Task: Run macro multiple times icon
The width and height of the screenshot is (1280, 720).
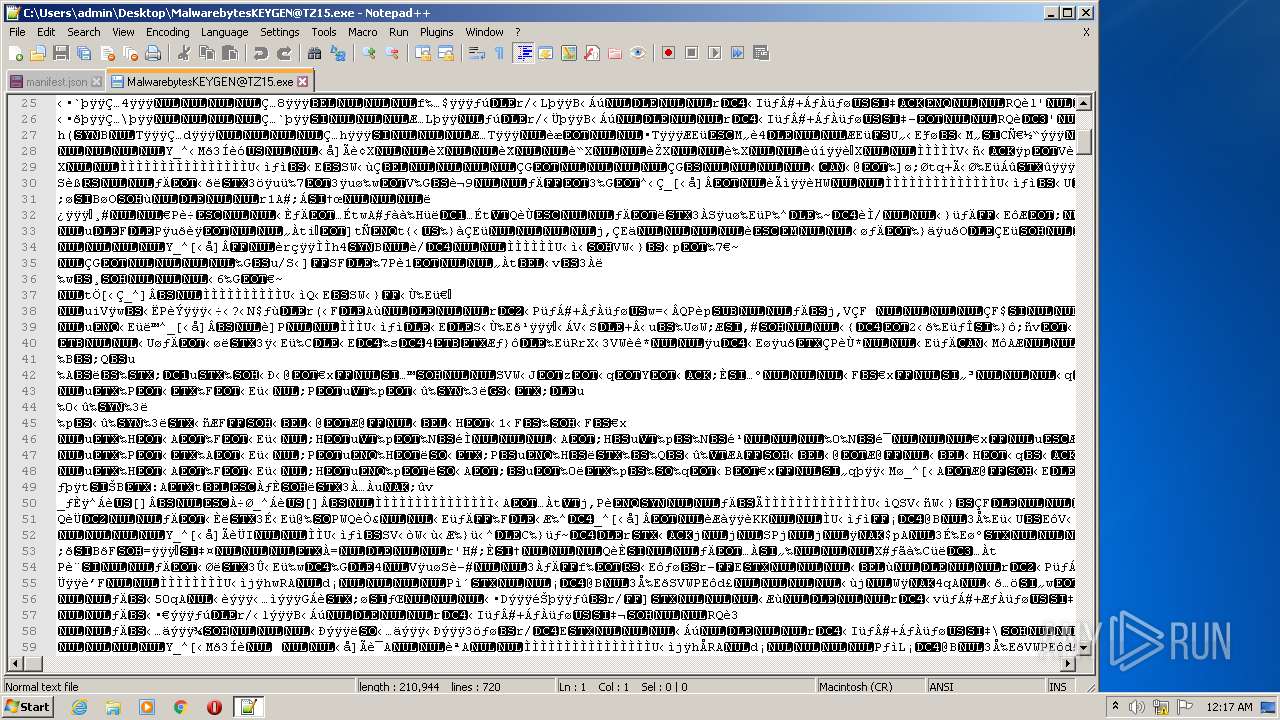Action: coord(738,53)
